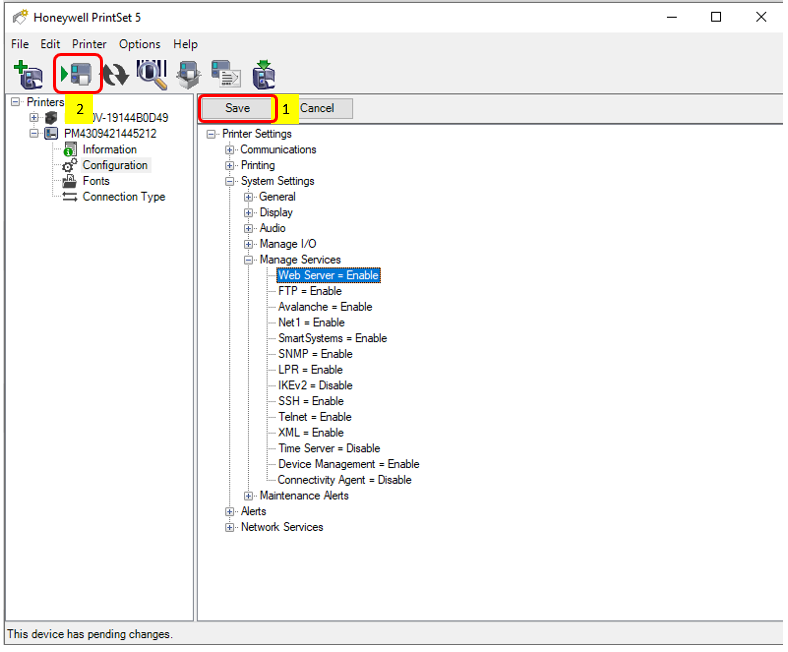The height and width of the screenshot is (652, 788).
Task: Click the printer with document toolbar icon
Action: (x=226, y=74)
